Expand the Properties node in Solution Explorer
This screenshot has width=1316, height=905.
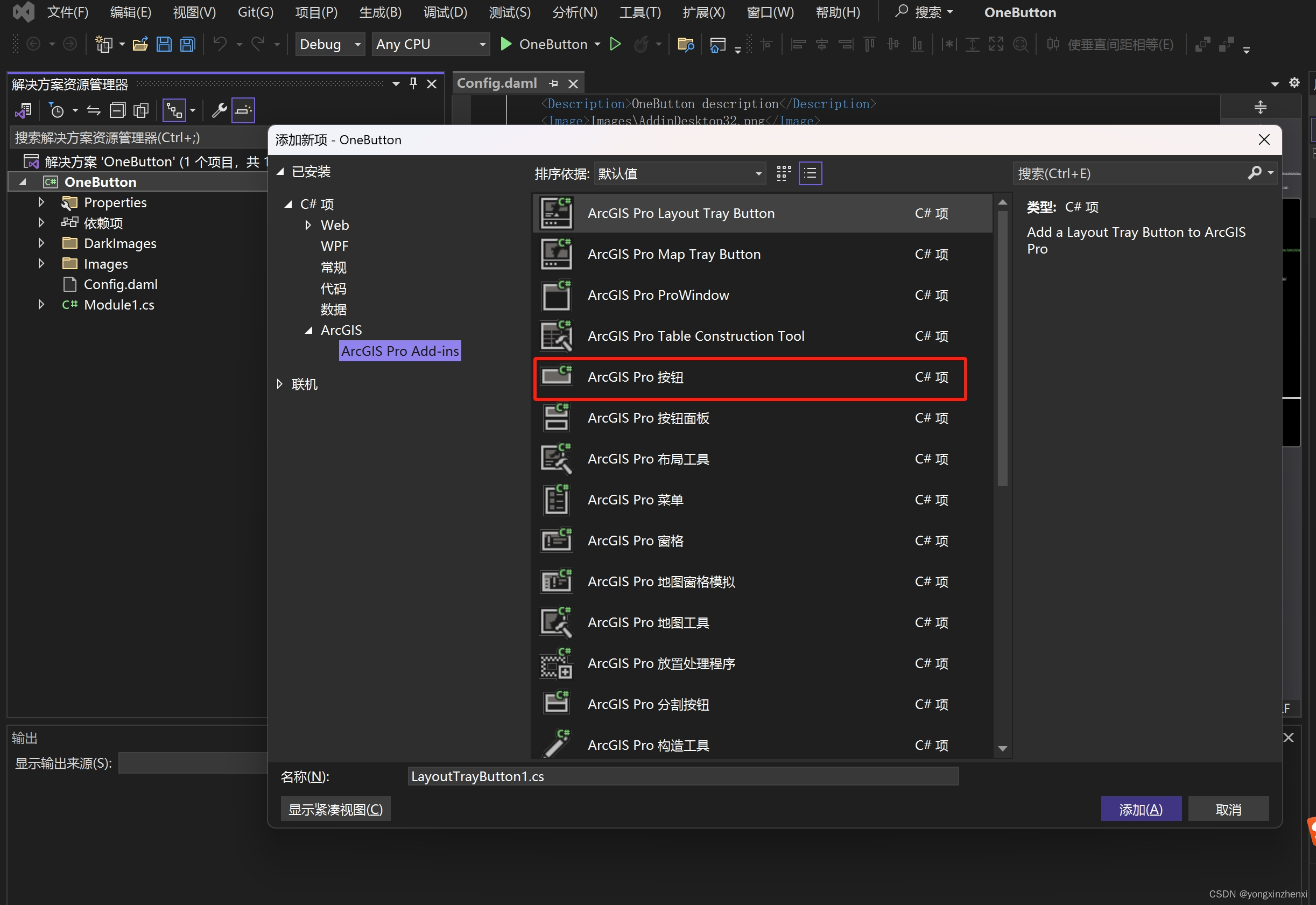[41, 202]
